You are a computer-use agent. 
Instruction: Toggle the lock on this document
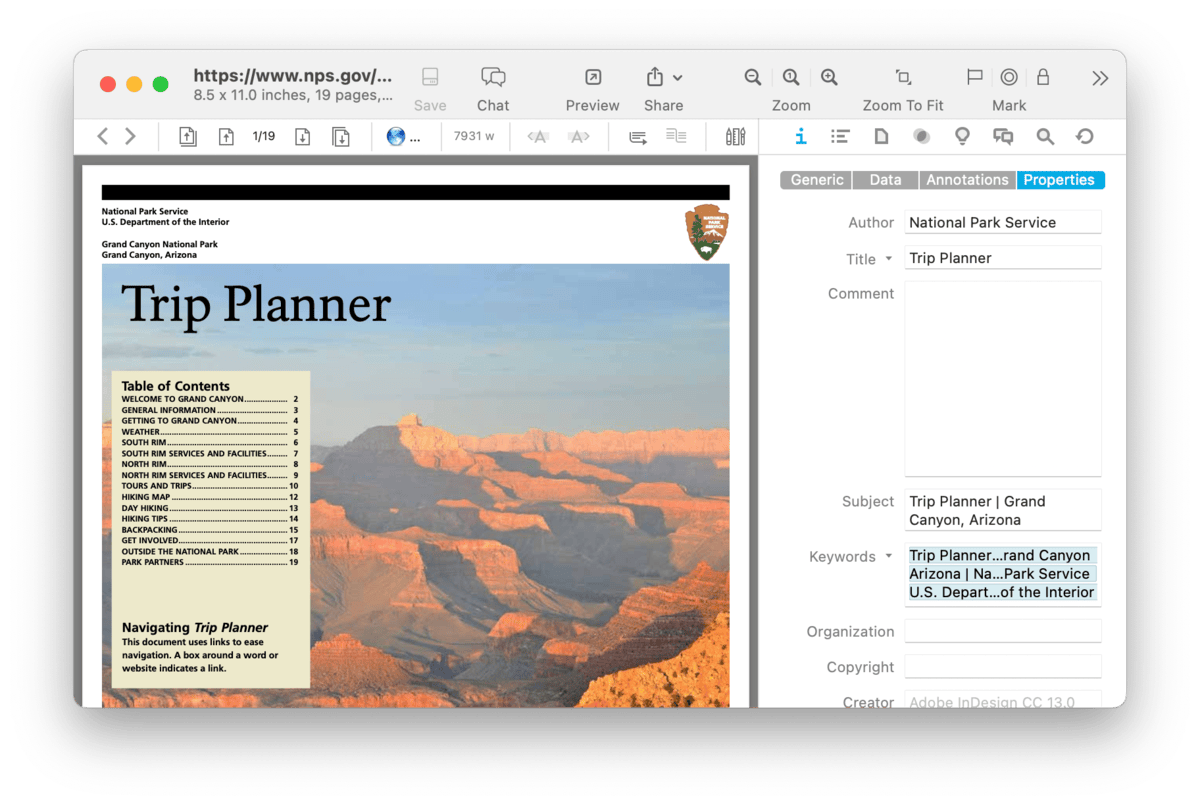click(1043, 78)
